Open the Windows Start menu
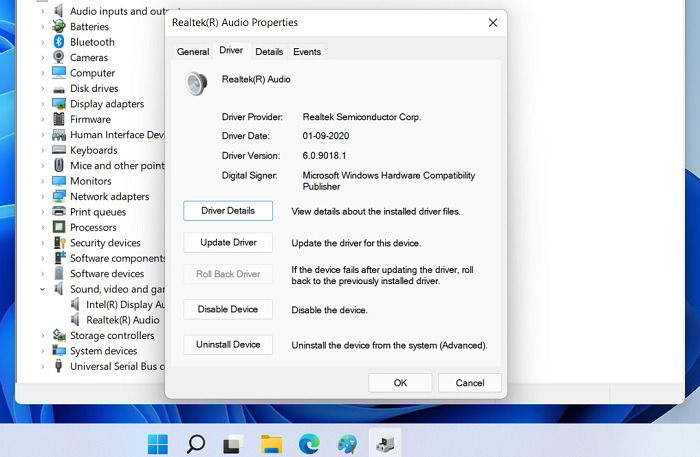Image resolution: width=700 pixels, height=457 pixels. [x=158, y=444]
